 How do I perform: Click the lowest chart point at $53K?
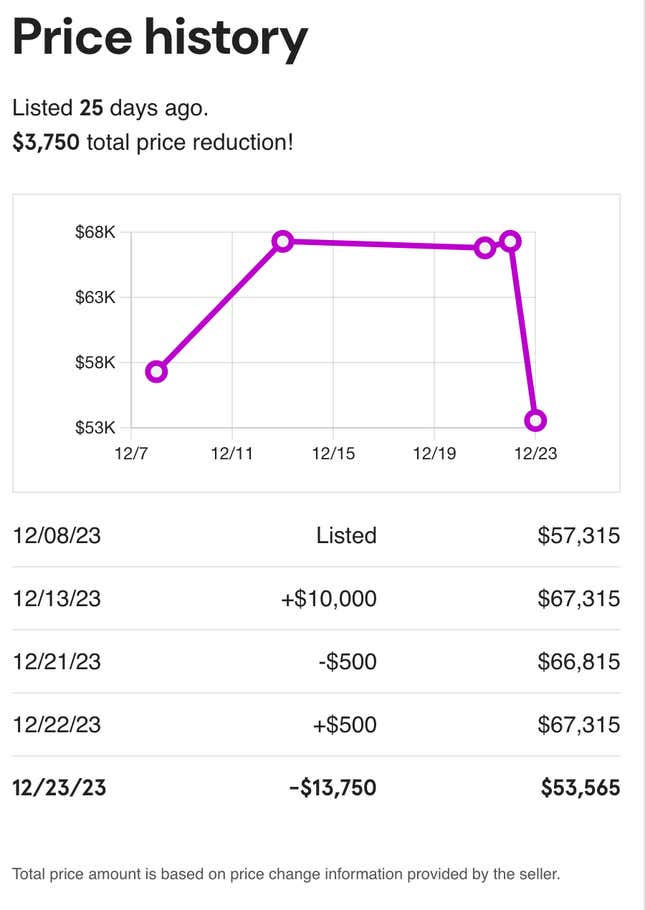tap(535, 420)
